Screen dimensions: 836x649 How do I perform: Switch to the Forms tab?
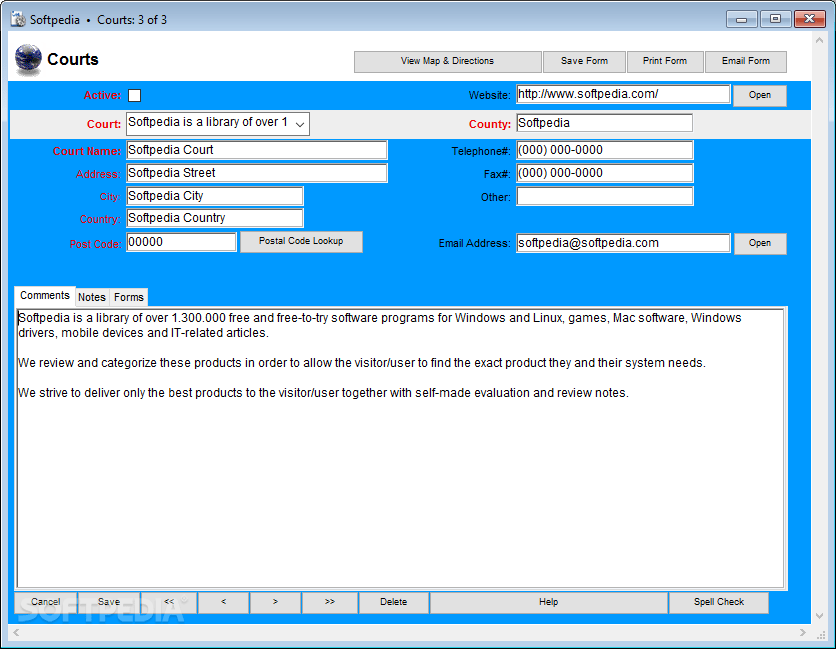click(x=128, y=297)
